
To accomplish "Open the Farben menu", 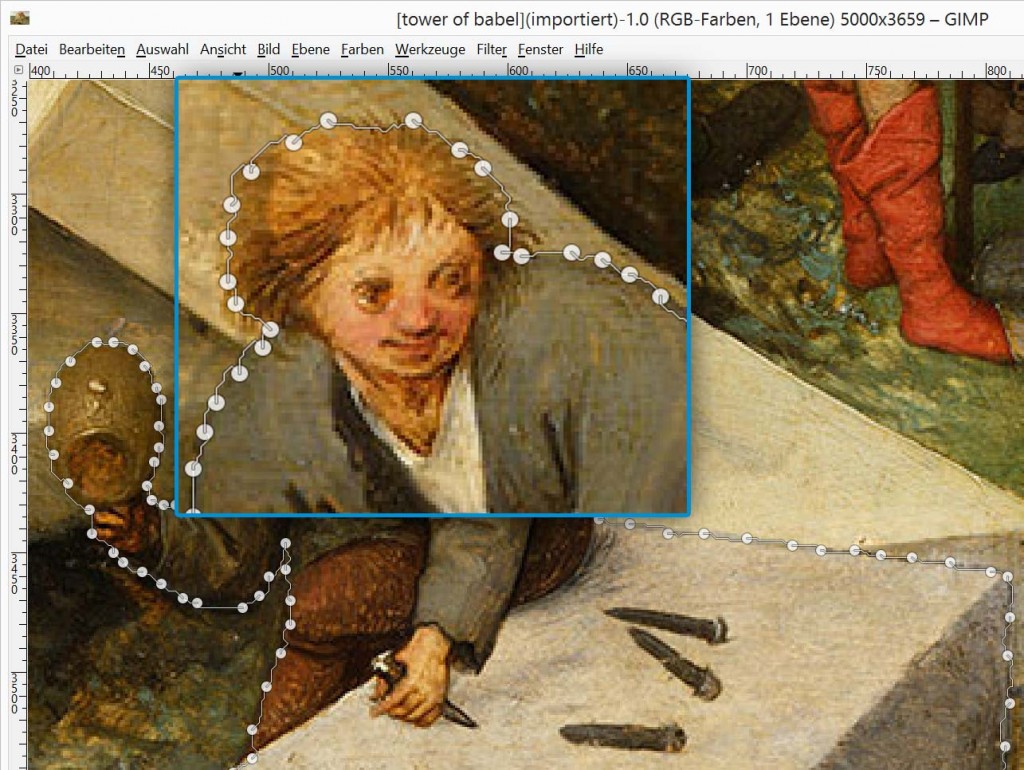I will click(361, 49).
